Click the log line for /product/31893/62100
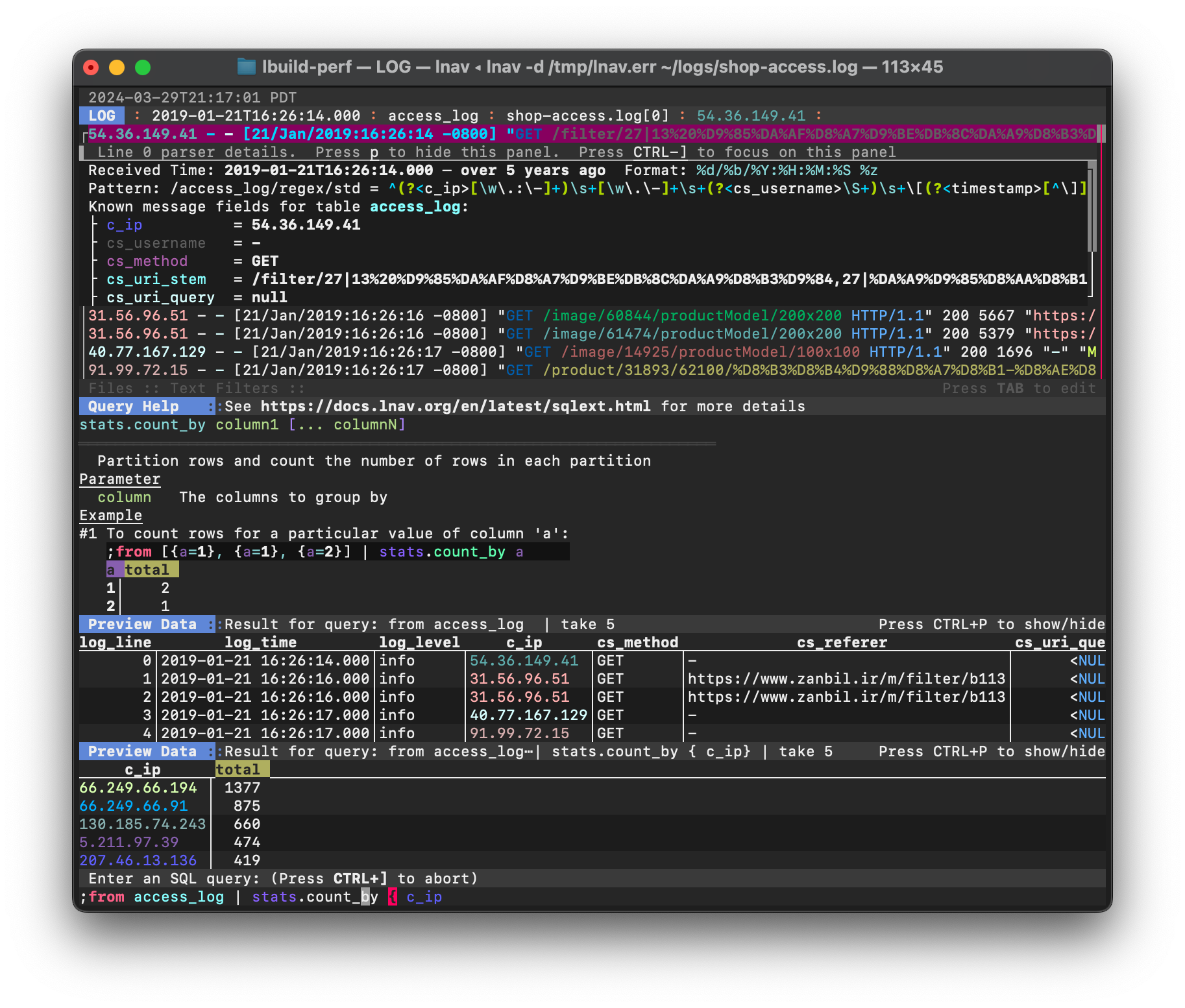Image resolution: width=1185 pixels, height=1008 pixels. tap(592, 370)
